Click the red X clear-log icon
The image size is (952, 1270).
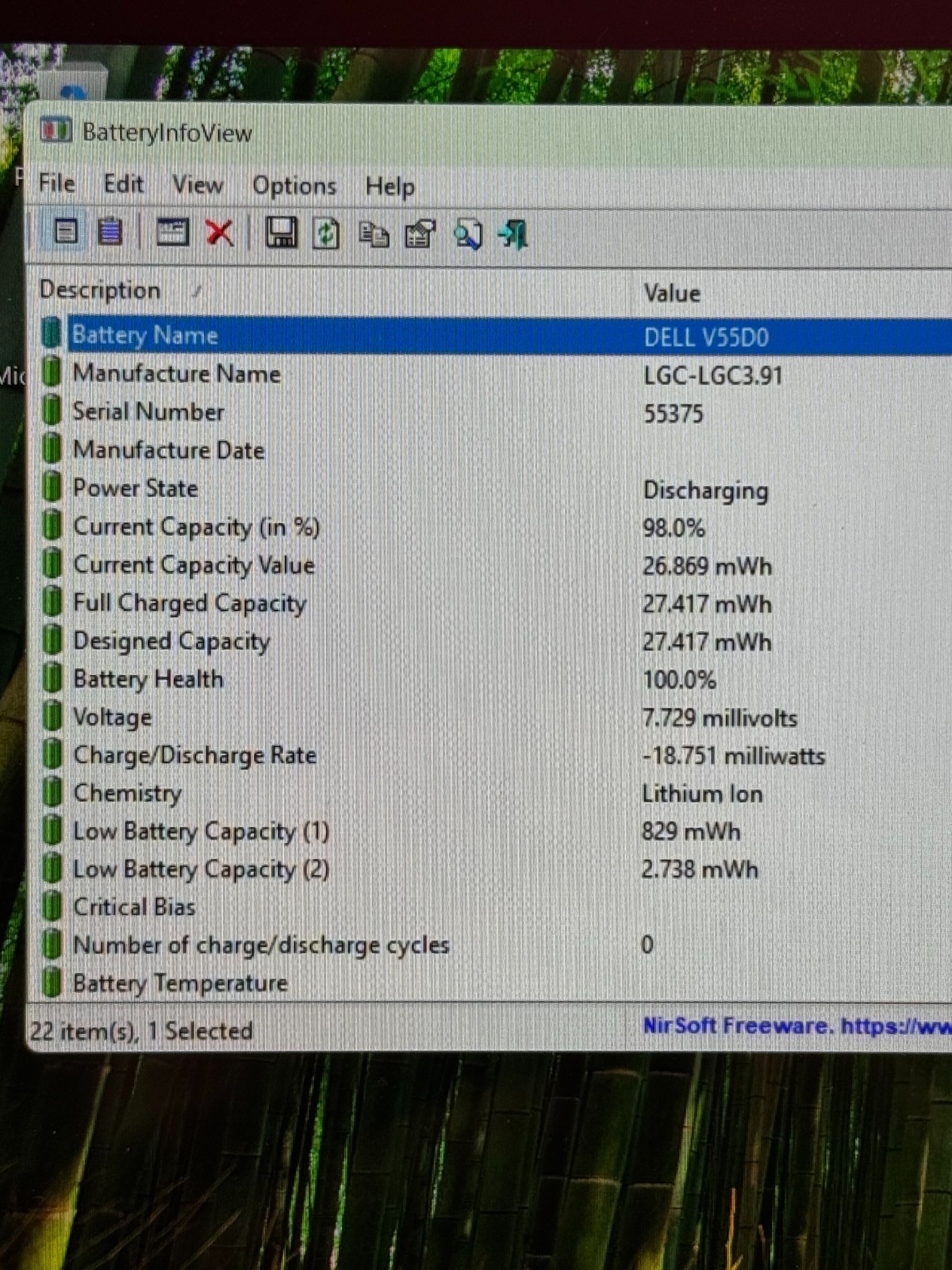tap(220, 233)
